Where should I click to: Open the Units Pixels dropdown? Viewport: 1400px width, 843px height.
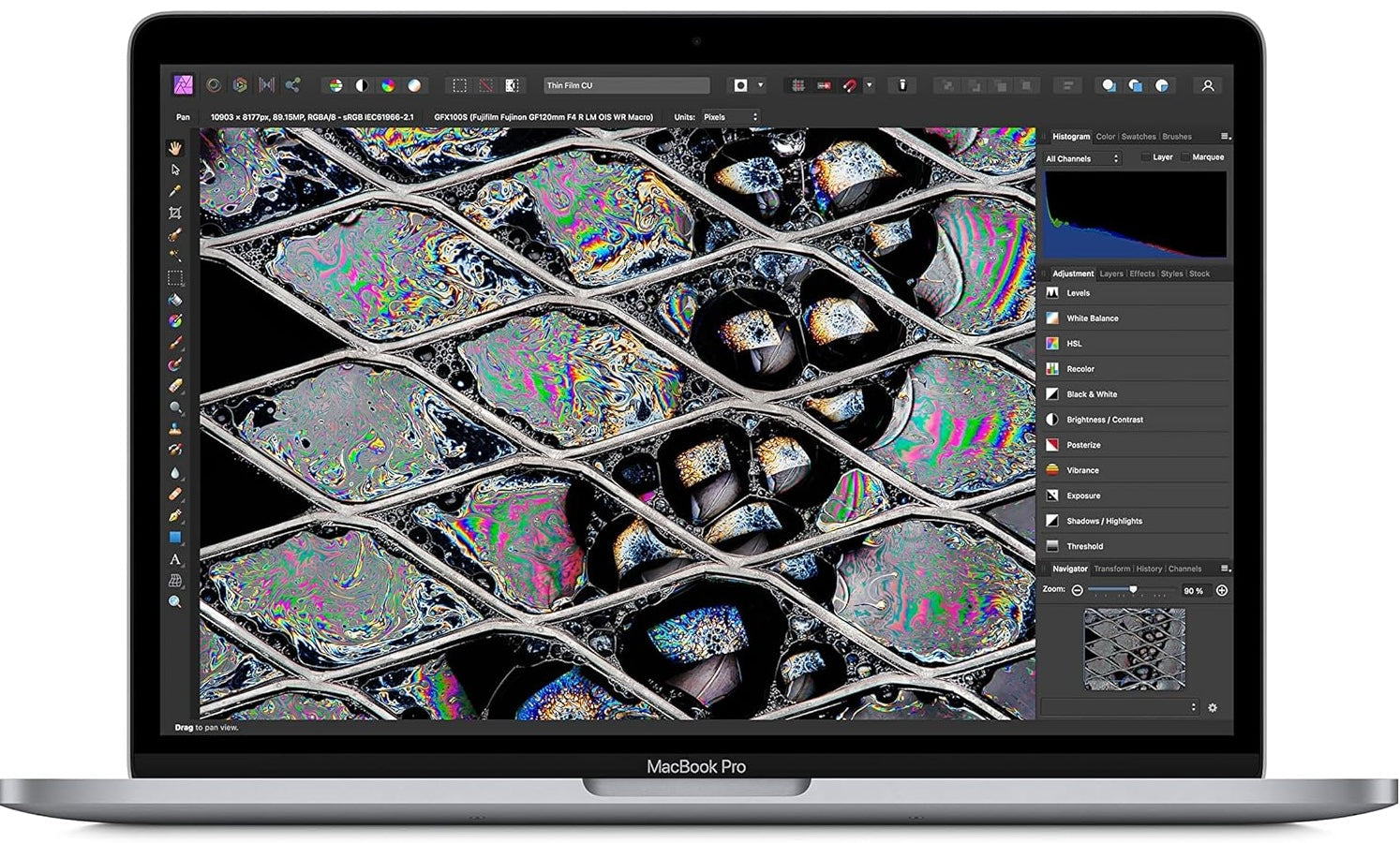click(731, 117)
